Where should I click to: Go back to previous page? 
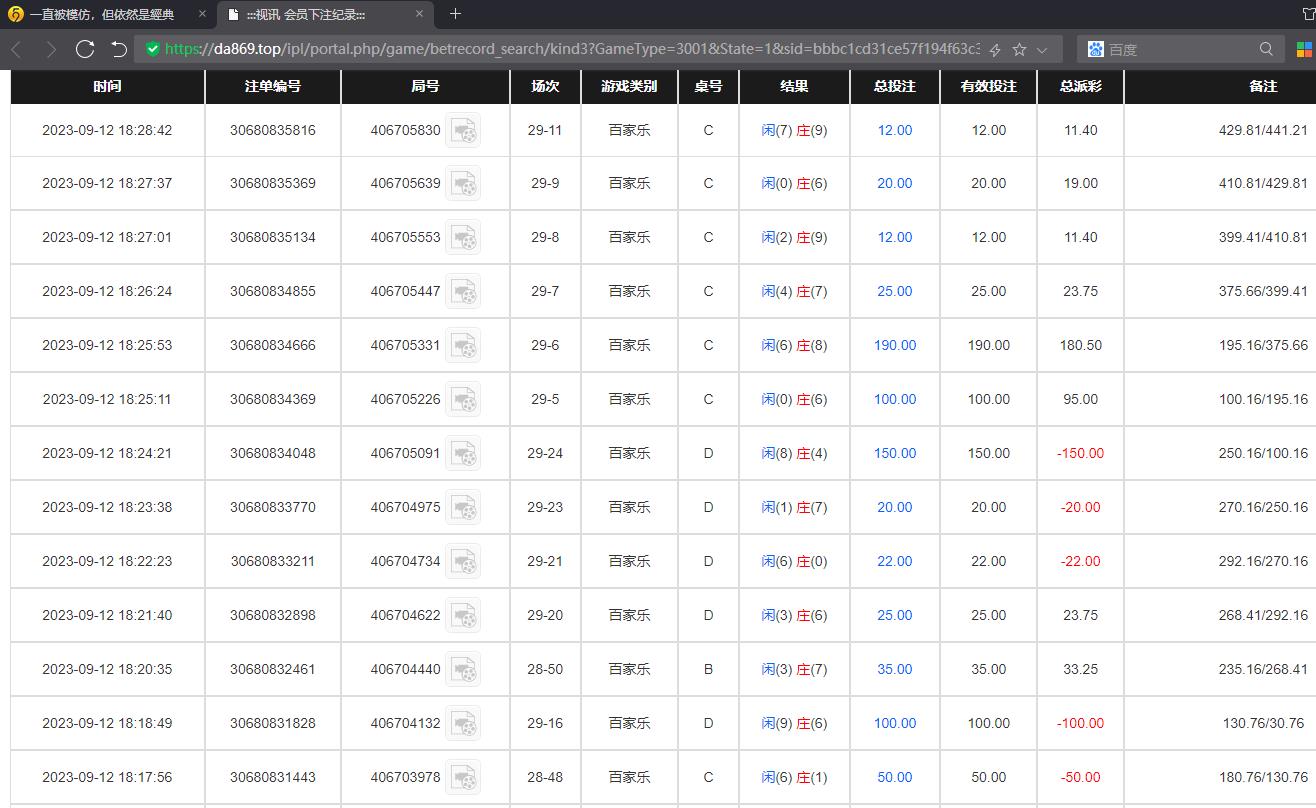coord(17,49)
